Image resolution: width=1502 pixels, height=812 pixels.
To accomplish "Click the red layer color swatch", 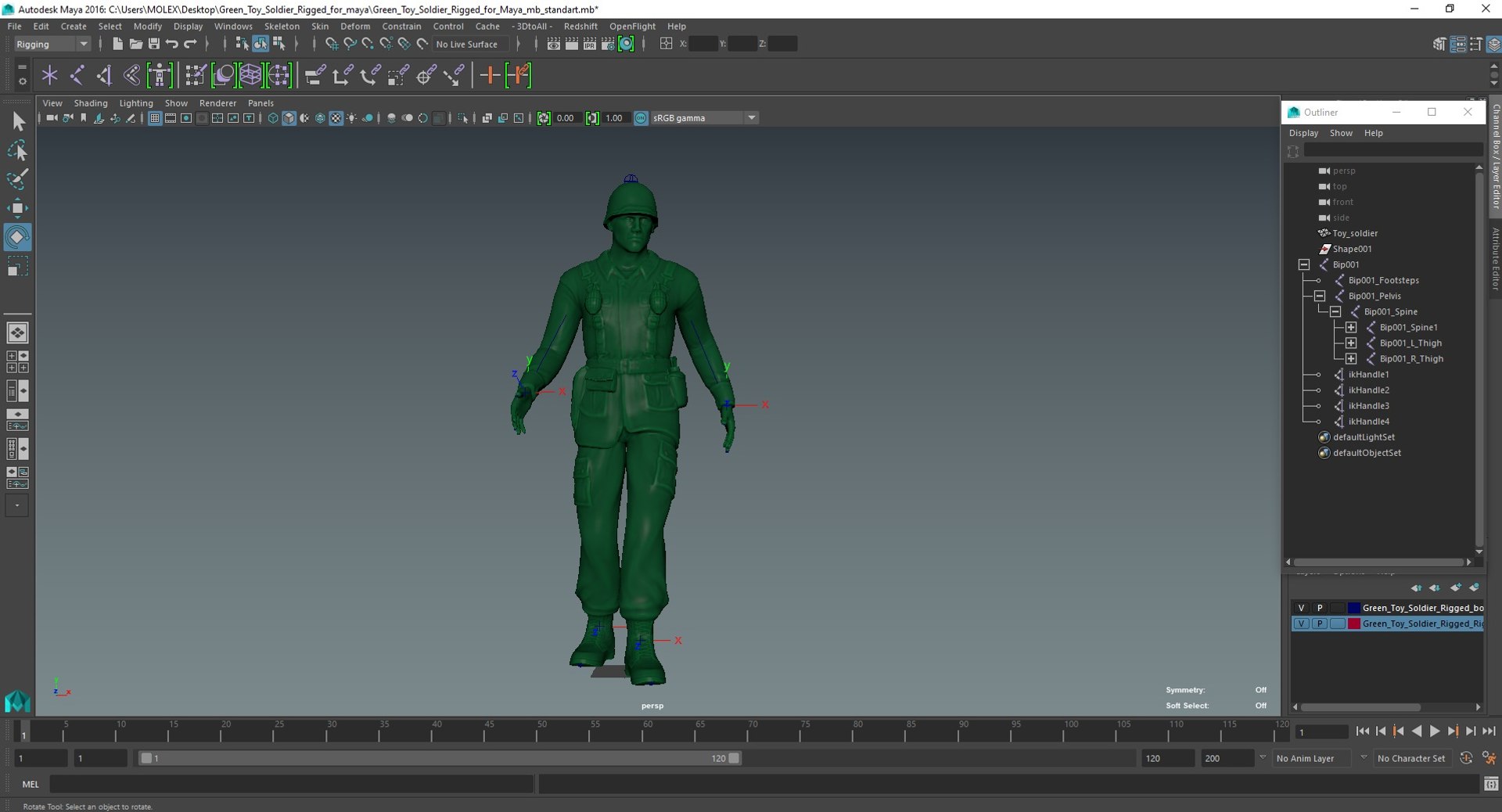I will (1354, 623).
